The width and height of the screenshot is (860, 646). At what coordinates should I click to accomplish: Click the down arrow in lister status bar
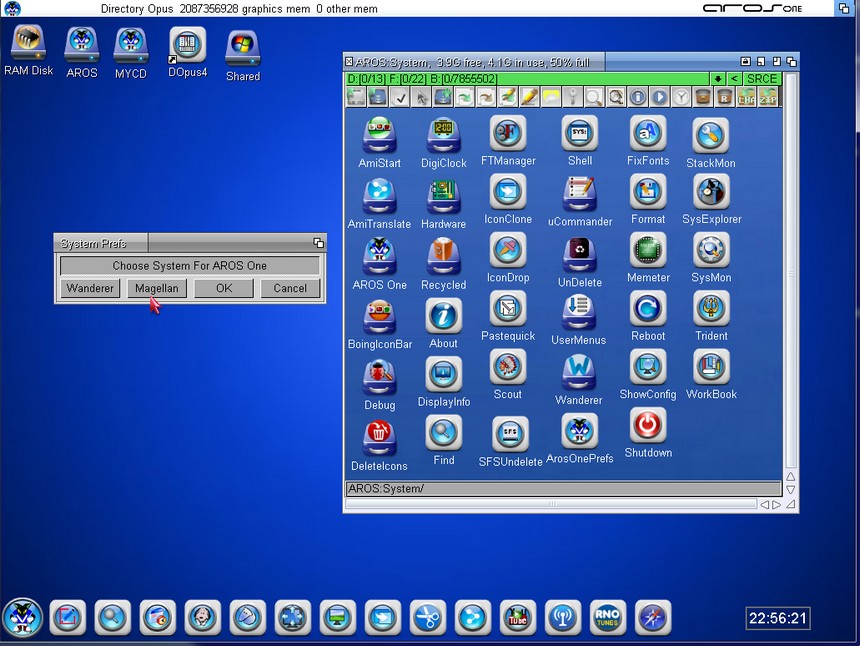(x=717, y=78)
